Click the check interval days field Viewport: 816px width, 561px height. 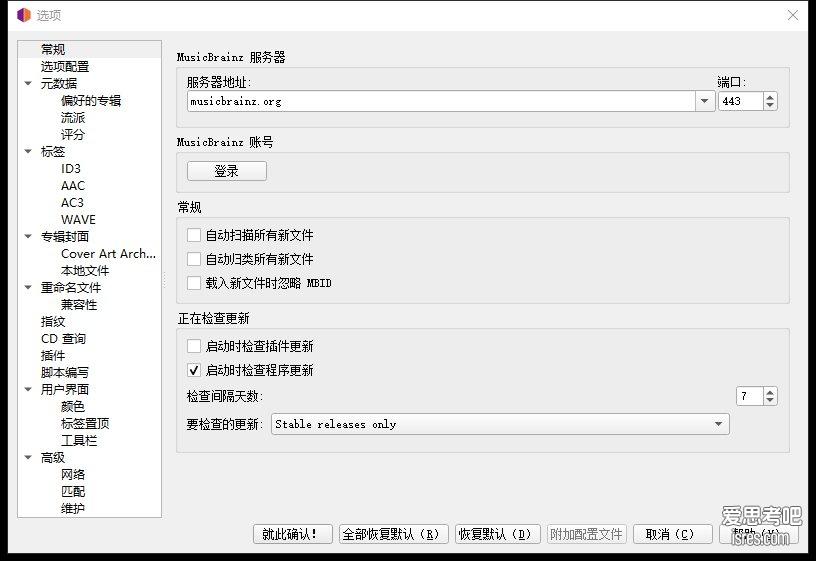tap(750, 396)
